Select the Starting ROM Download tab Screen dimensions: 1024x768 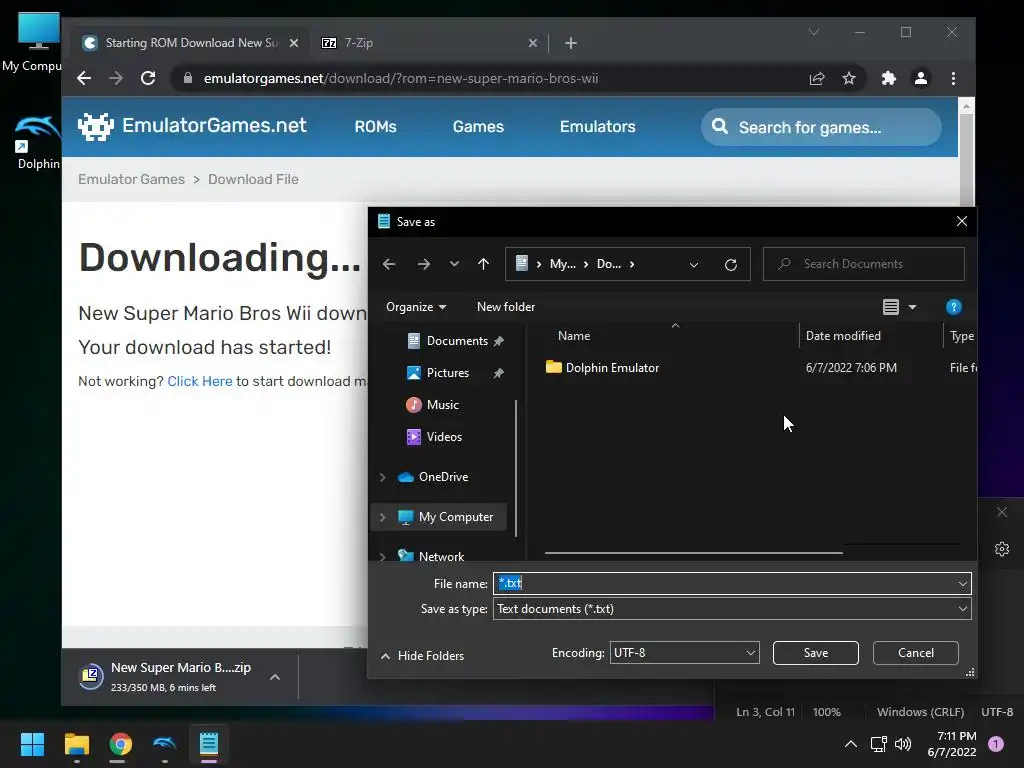tap(189, 43)
